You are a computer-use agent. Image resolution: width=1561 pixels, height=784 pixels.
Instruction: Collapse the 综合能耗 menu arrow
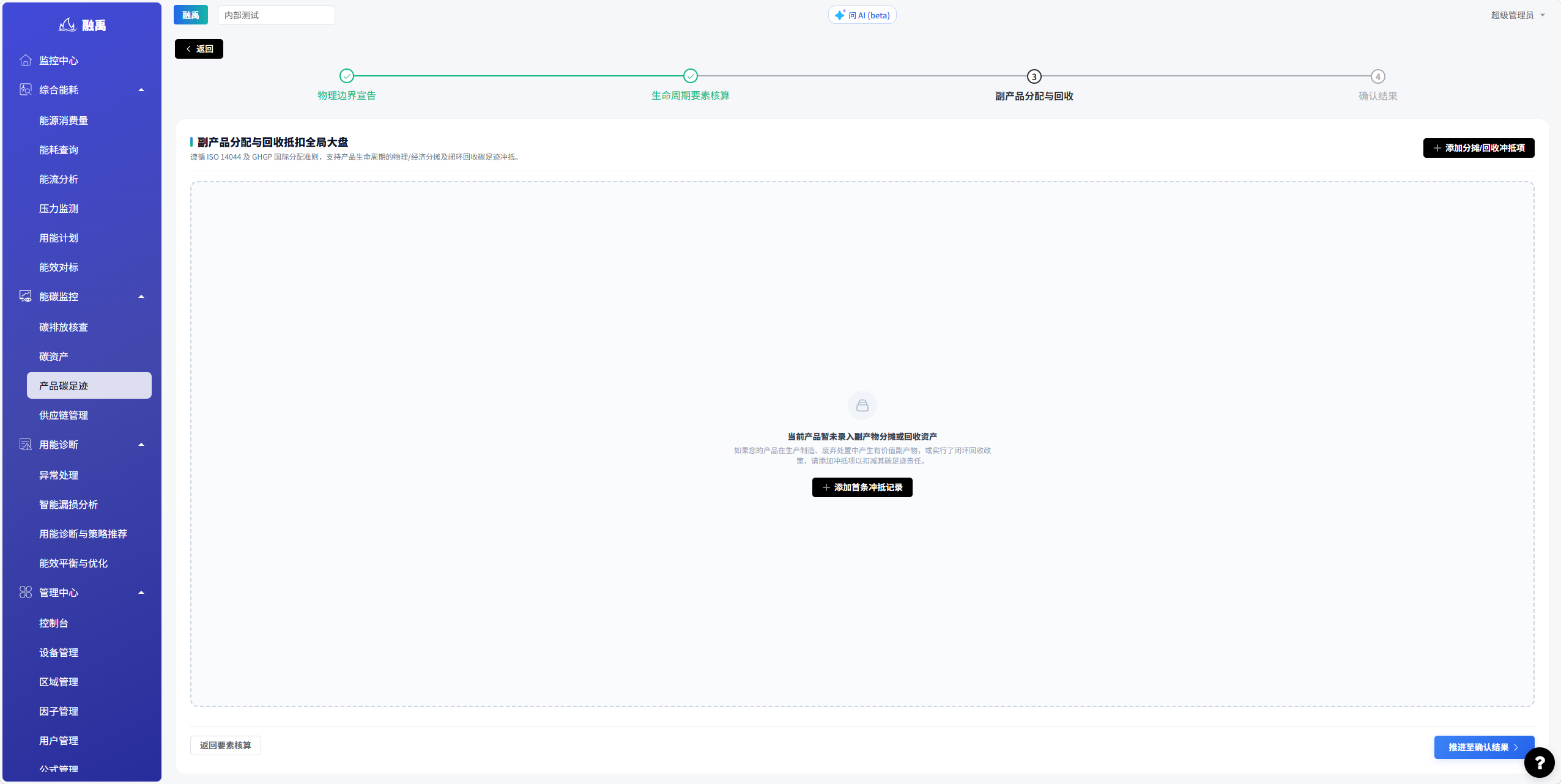141,90
